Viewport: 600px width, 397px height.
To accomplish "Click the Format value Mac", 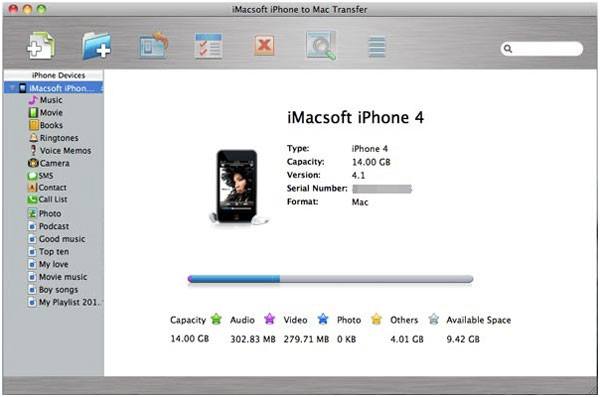I will click(x=360, y=202).
